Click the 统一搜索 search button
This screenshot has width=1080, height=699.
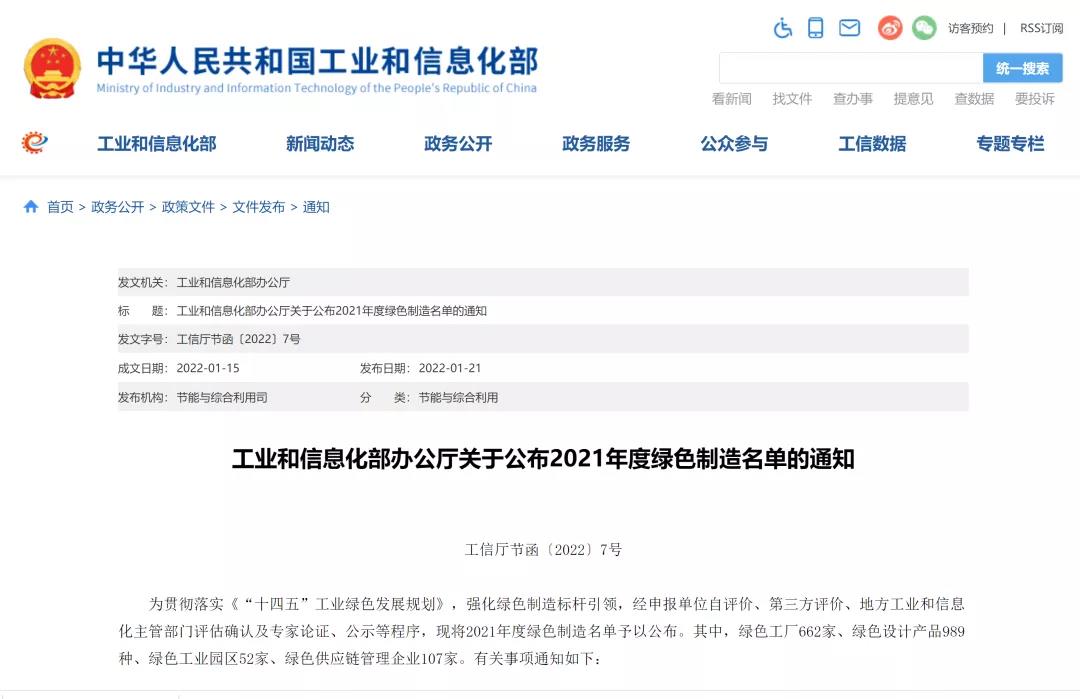tap(1022, 68)
